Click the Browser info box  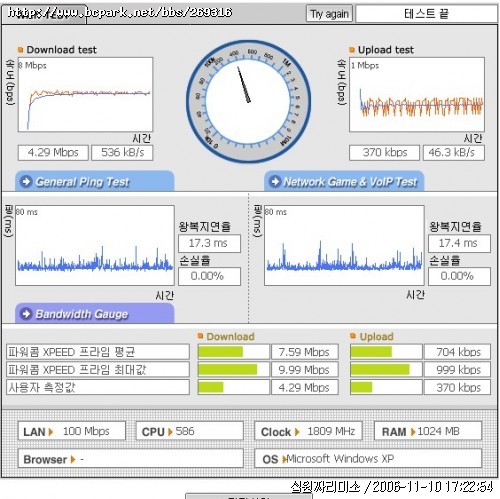point(131,459)
